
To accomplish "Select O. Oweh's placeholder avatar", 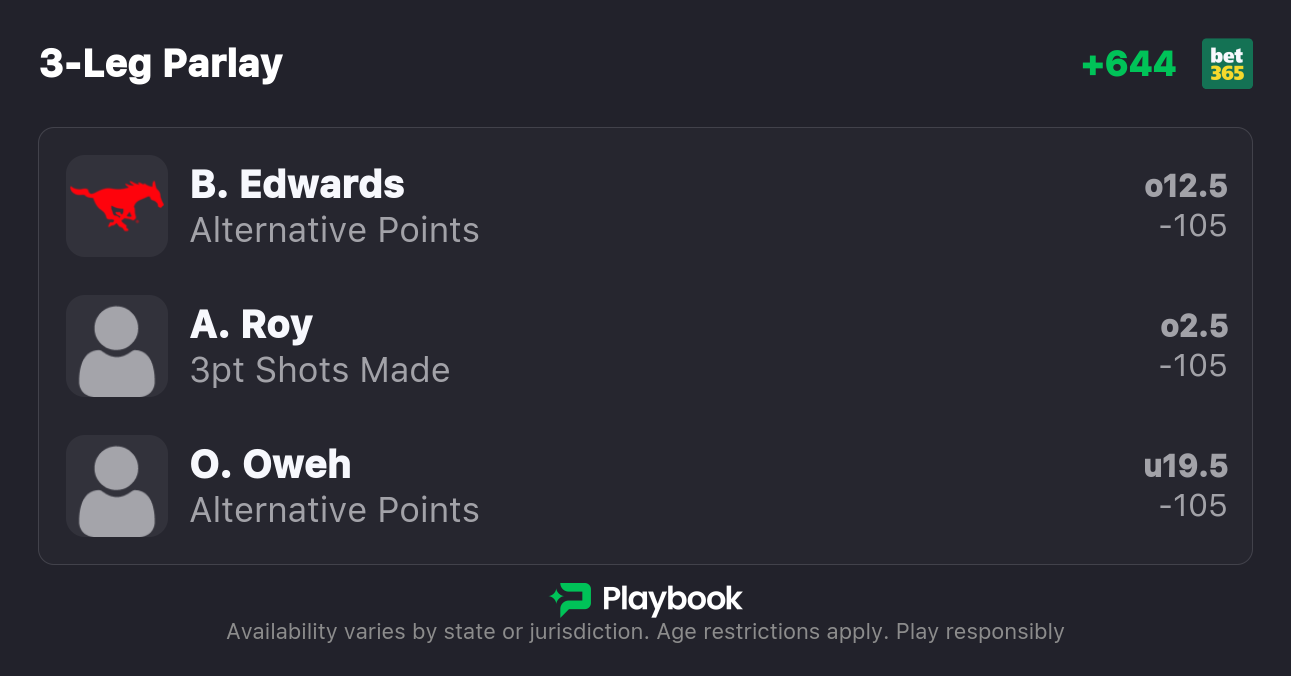I will tap(116, 486).
